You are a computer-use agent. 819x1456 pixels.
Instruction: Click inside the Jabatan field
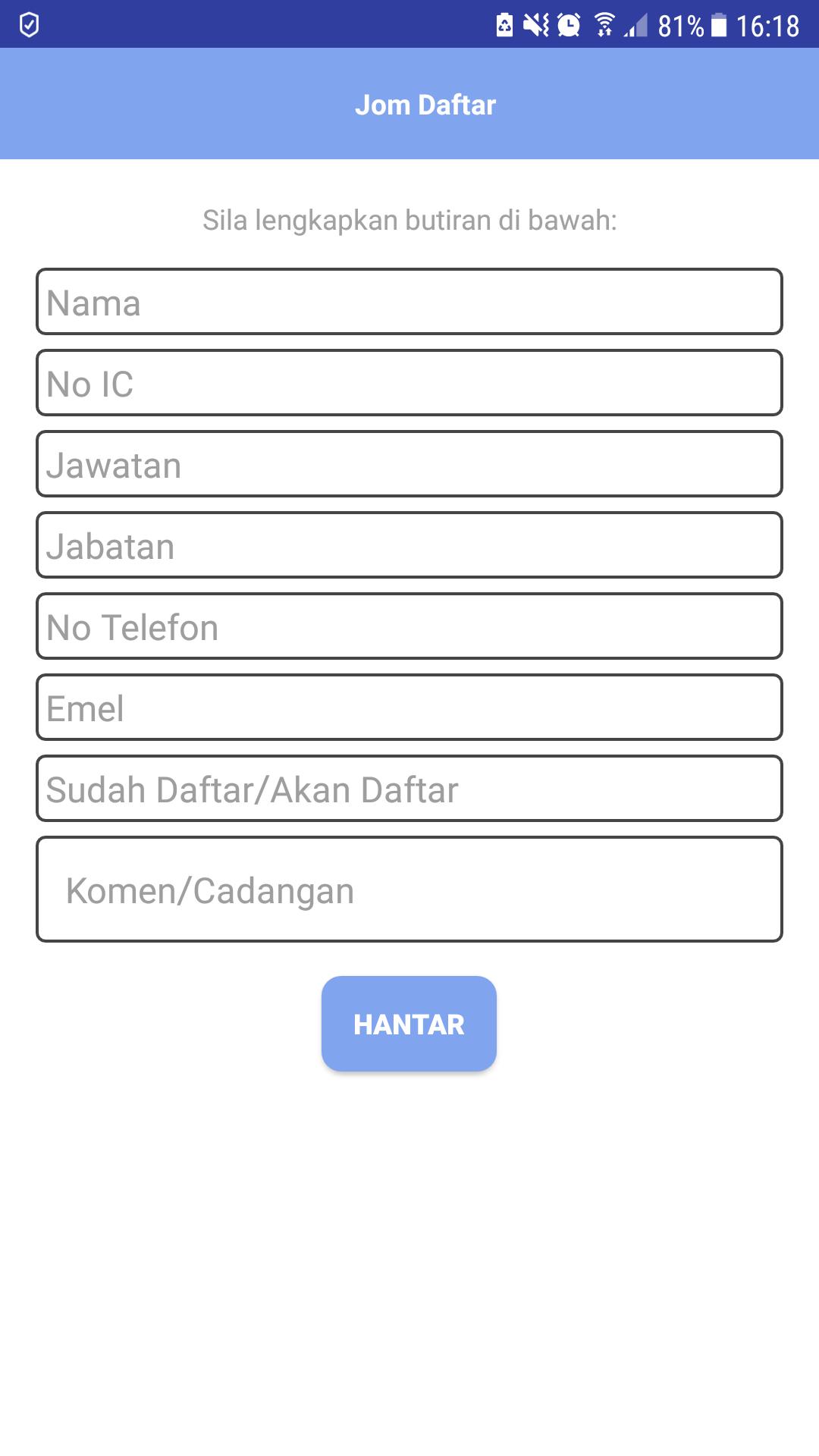(x=409, y=544)
